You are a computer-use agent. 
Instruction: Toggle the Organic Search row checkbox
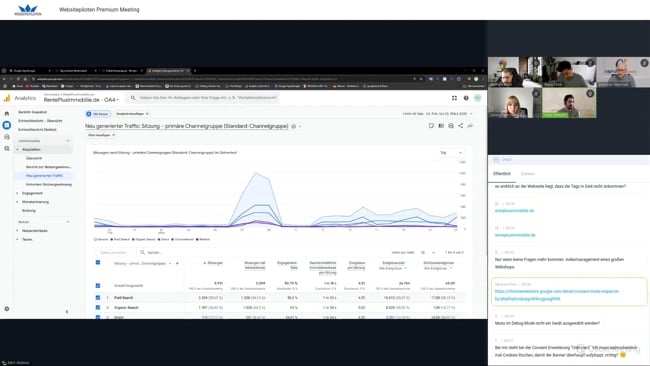98,308
